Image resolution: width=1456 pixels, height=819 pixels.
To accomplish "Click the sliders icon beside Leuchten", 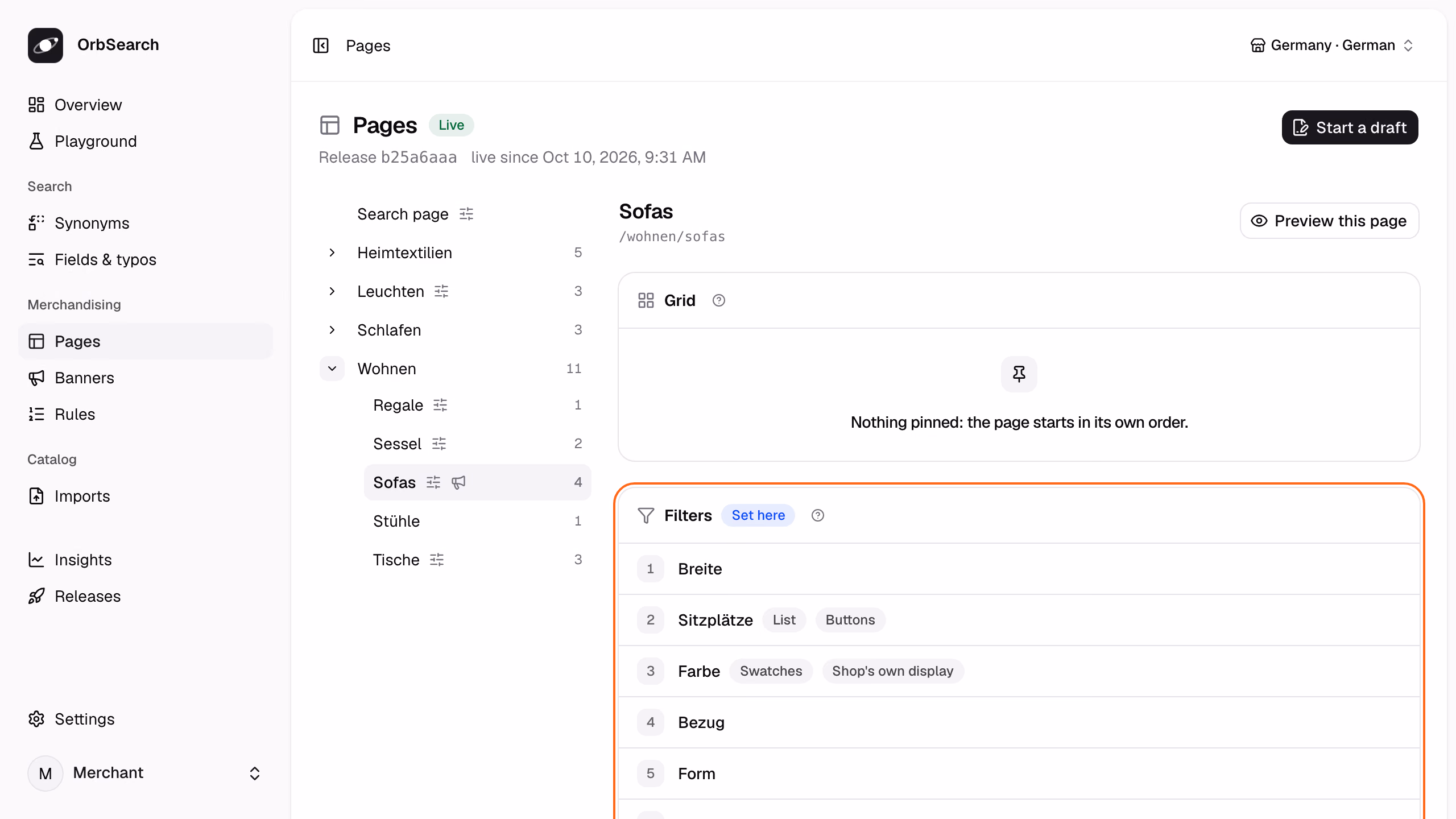I will point(441,291).
